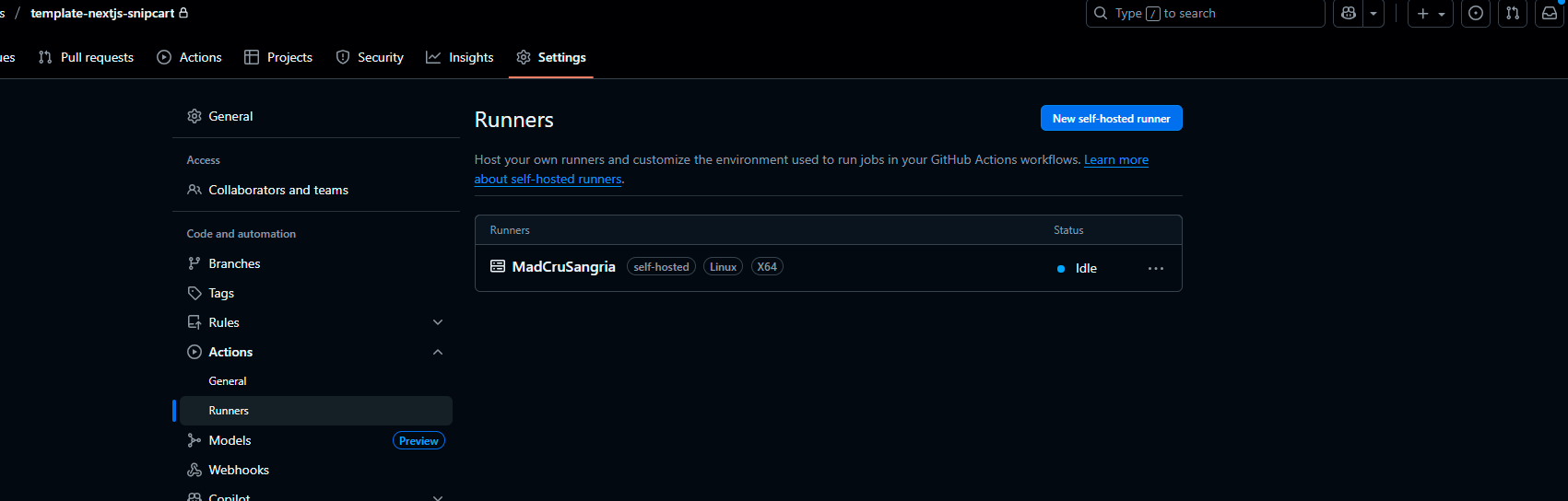
Task: Open the notifications inbox icon
Action: [x=1550, y=13]
